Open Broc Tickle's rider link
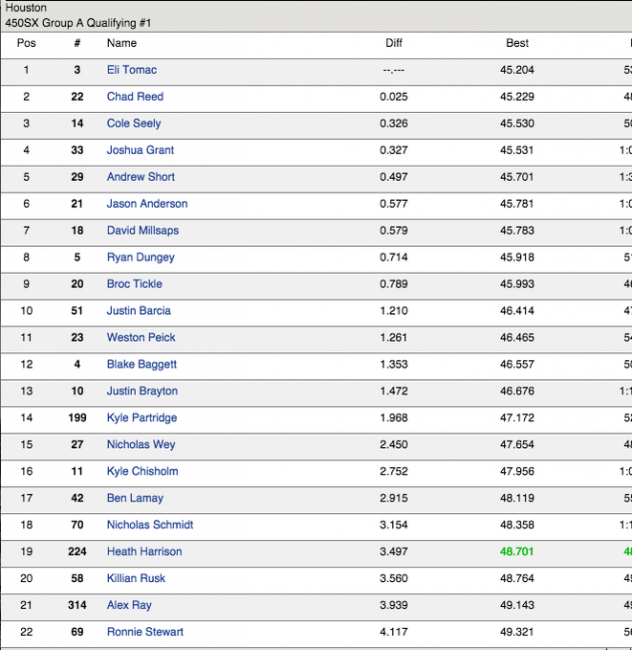 [x=136, y=284]
